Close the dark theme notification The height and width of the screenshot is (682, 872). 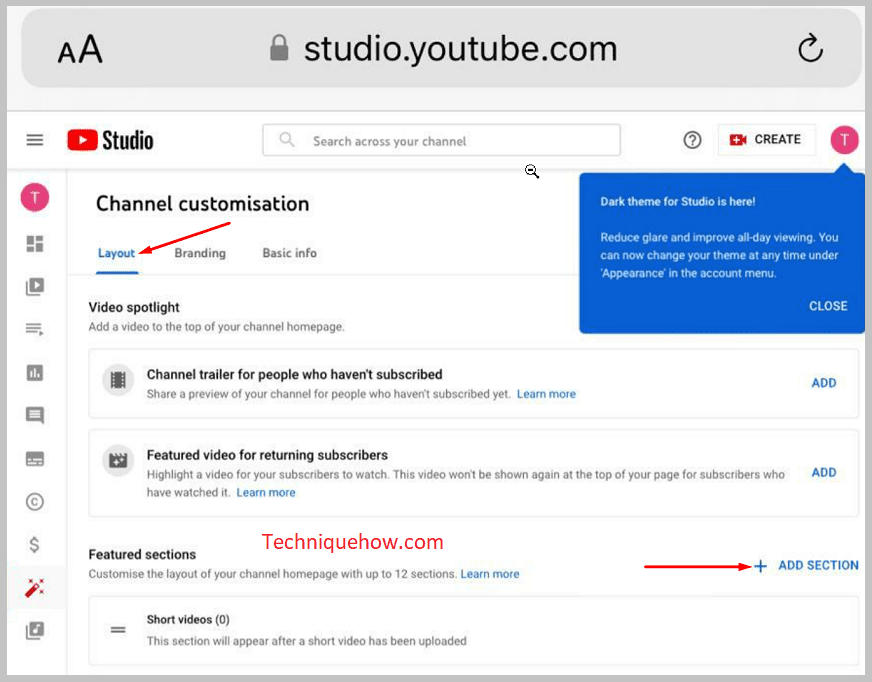tap(828, 306)
